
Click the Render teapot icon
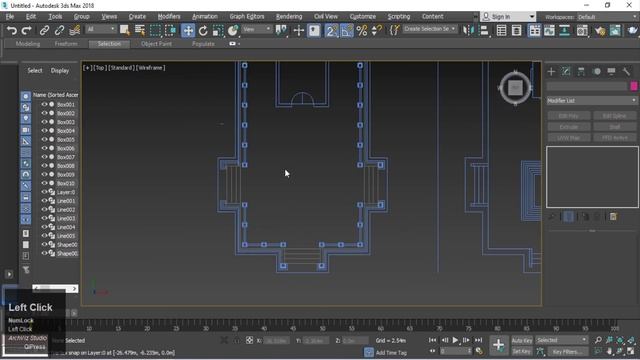tap(632, 30)
